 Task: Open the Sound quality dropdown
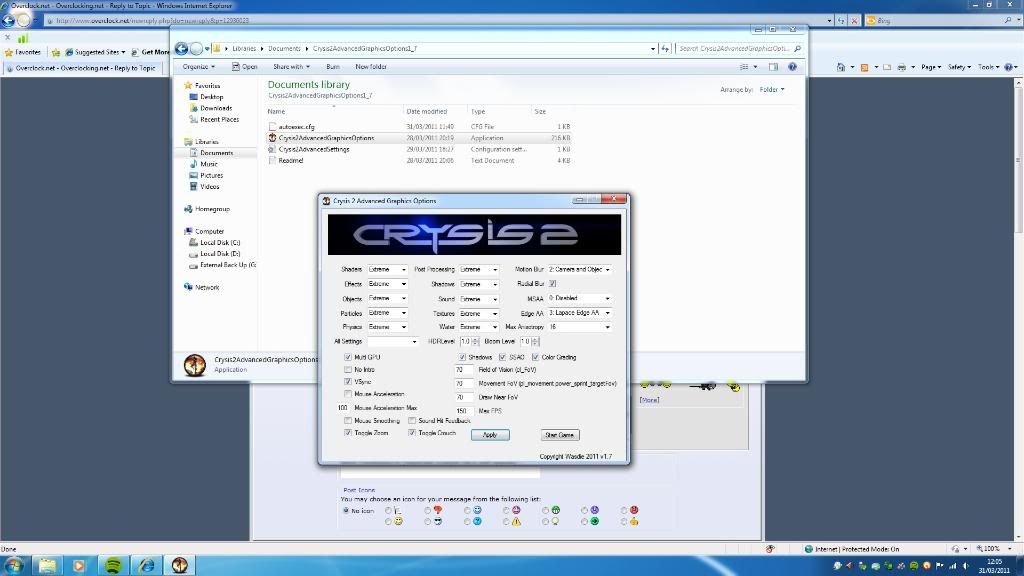pyautogui.click(x=479, y=298)
